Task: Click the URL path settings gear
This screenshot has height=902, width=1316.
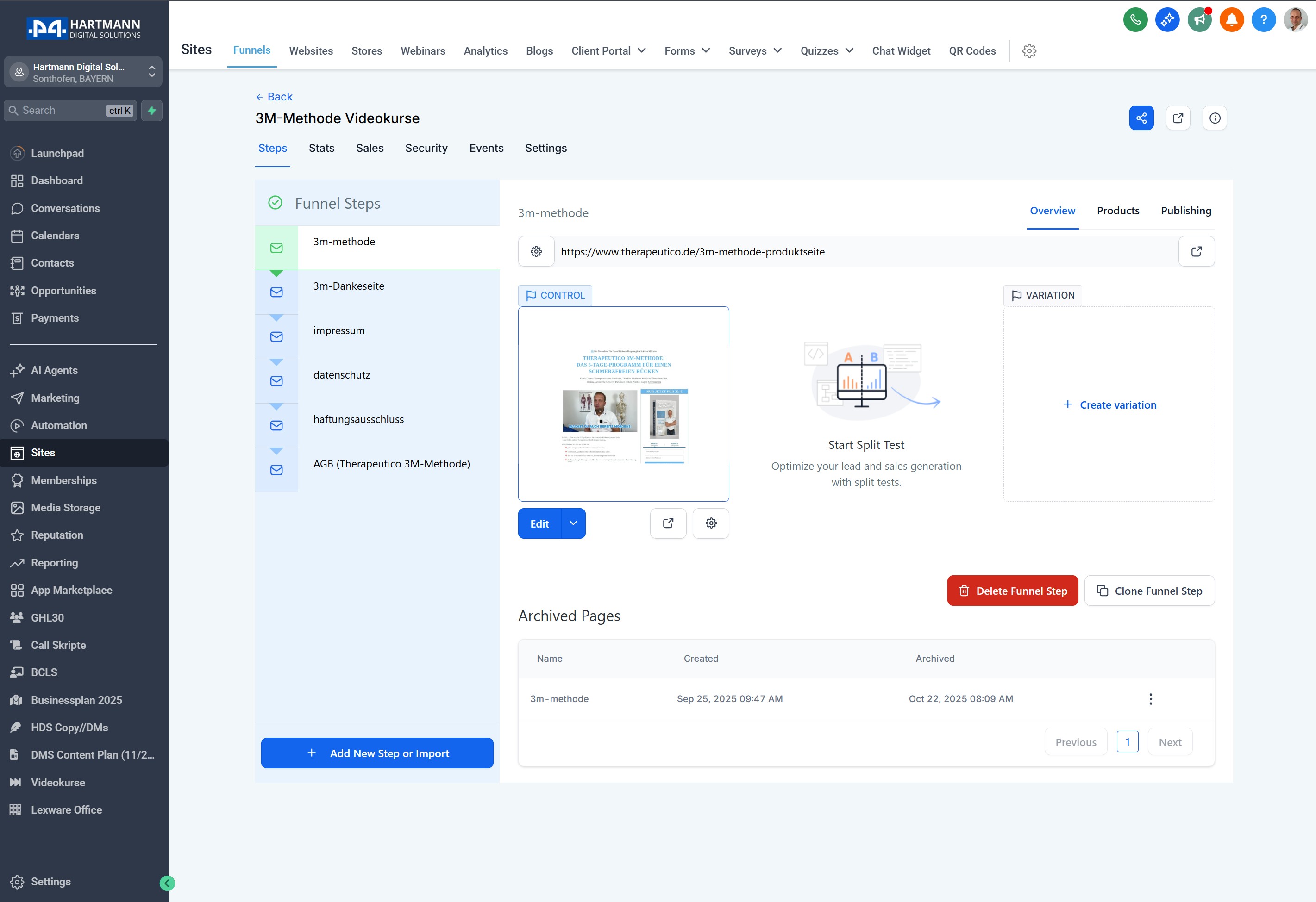Action: tap(536, 251)
